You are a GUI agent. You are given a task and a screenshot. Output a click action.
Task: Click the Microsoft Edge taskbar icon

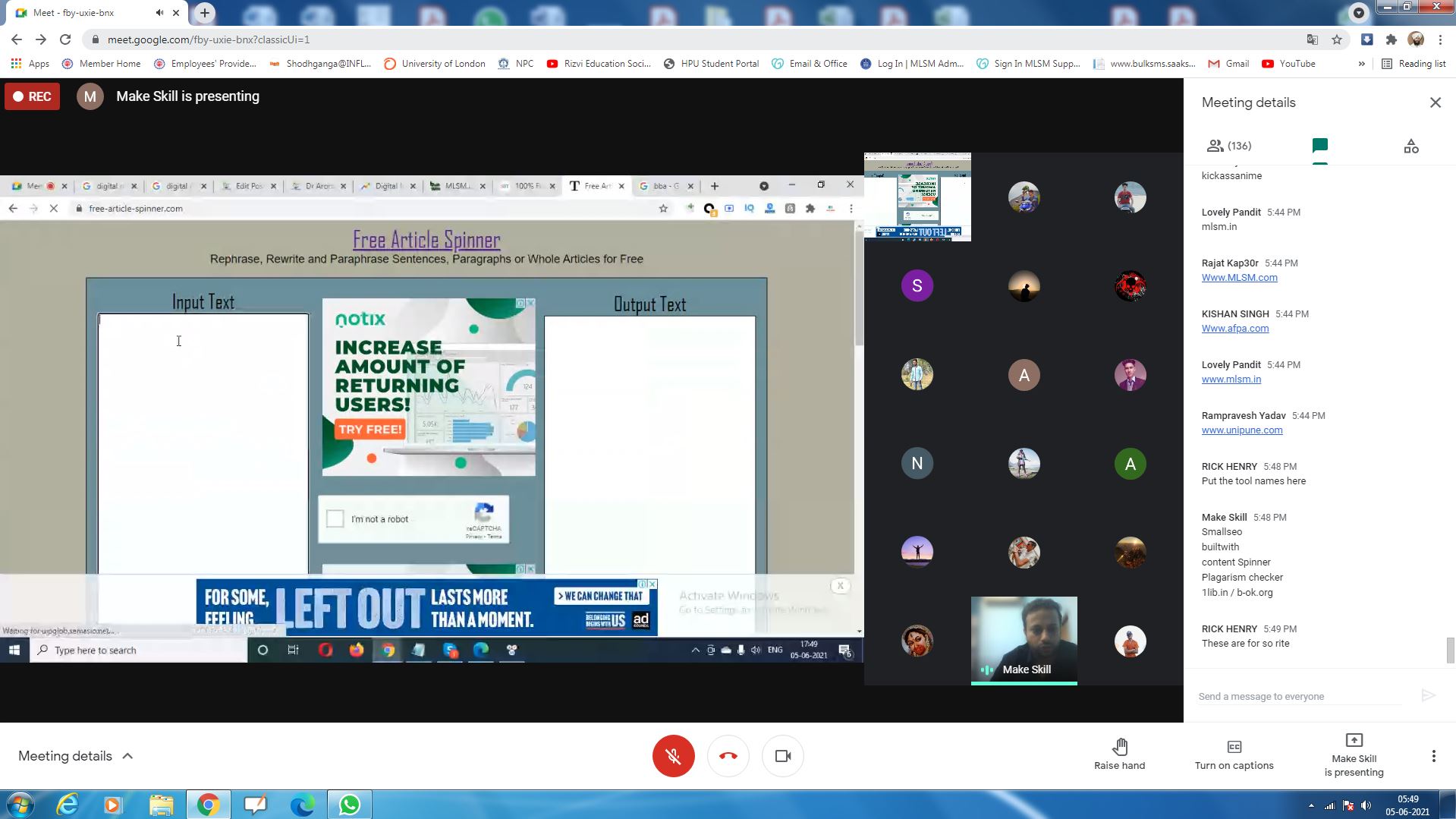click(x=302, y=805)
